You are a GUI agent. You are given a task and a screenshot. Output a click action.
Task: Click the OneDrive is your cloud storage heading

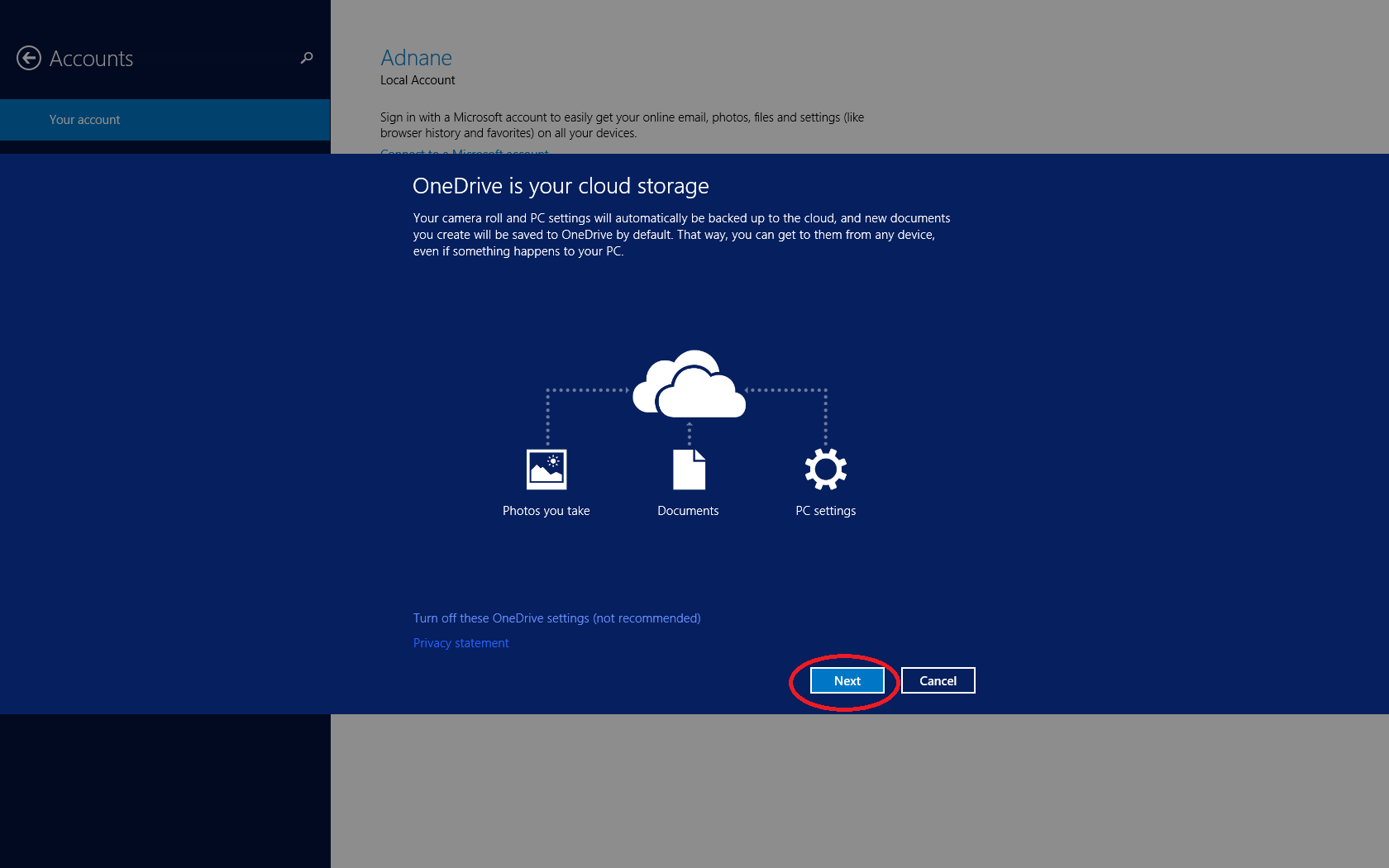pos(561,186)
